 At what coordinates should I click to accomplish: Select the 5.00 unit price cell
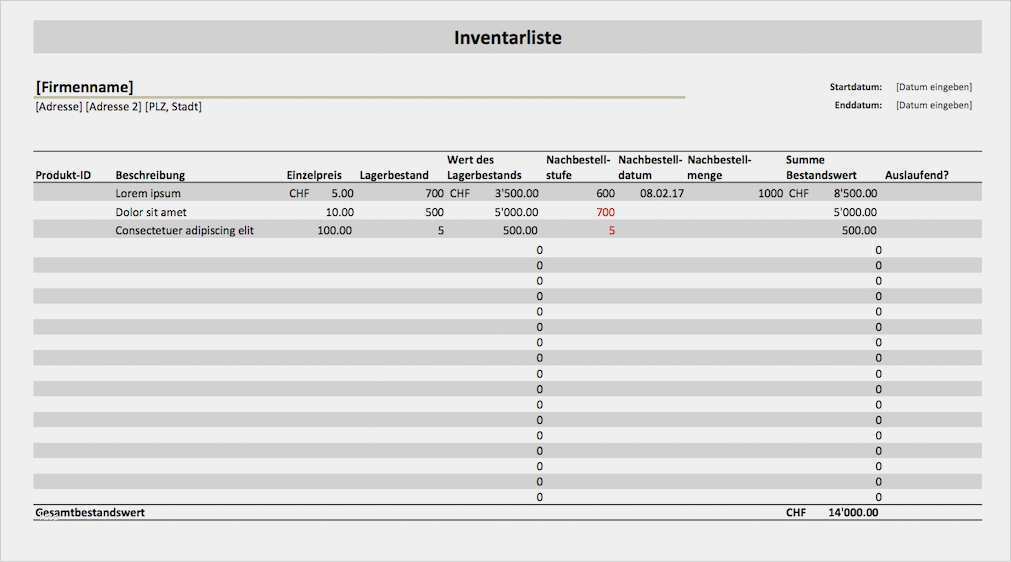coord(342,193)
